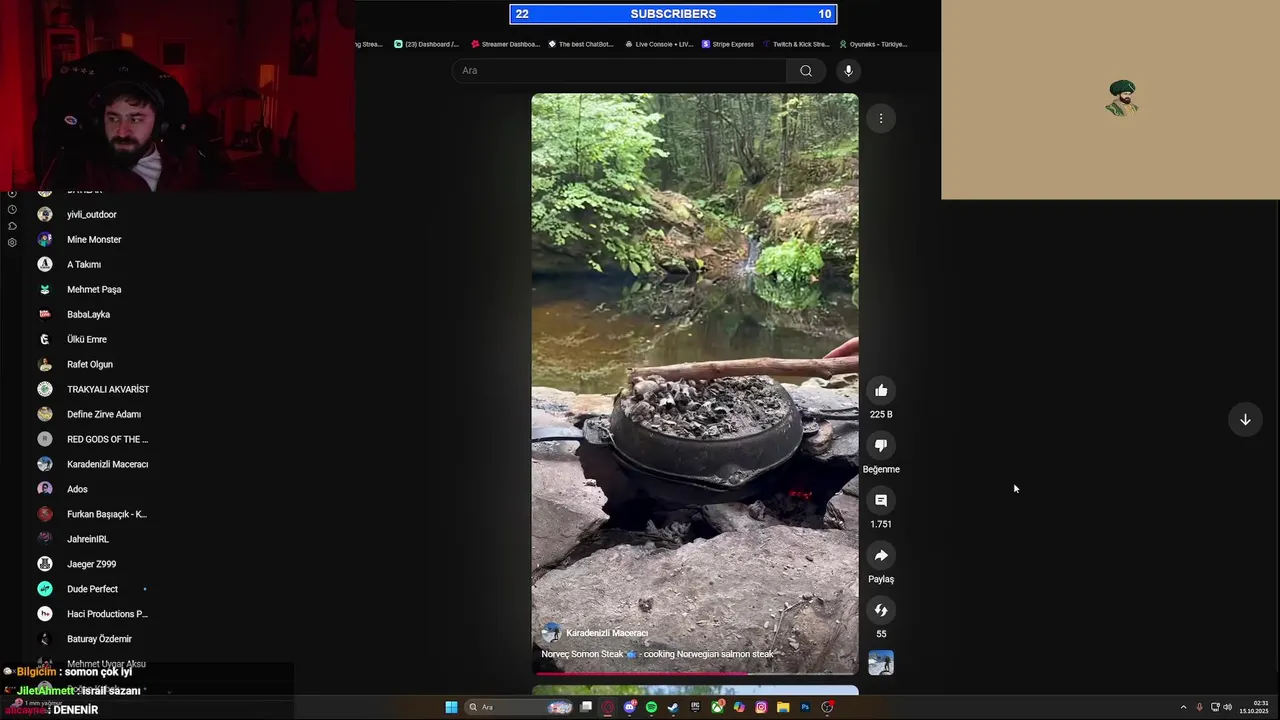Open Streamer Dashboard bookmark

(x=506, y=44)
